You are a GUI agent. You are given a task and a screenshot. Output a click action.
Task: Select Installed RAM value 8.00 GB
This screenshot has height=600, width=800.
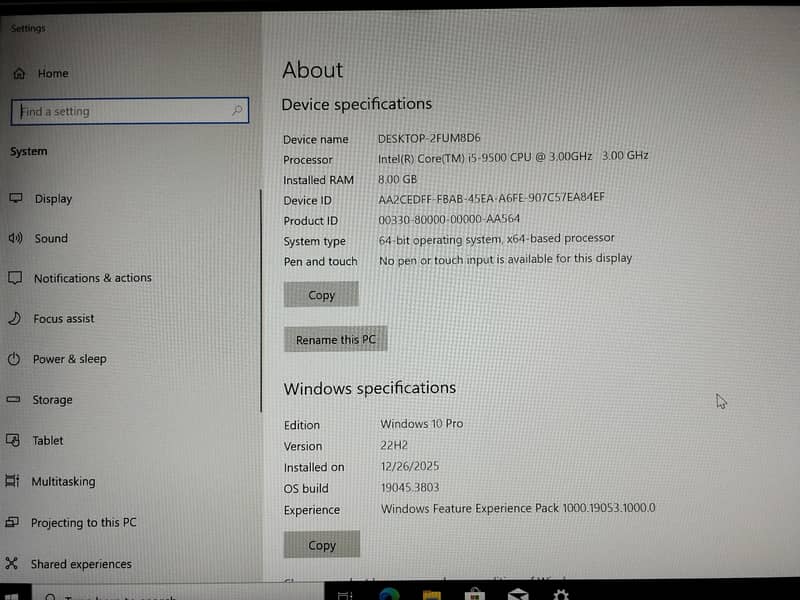click(397, 180)
